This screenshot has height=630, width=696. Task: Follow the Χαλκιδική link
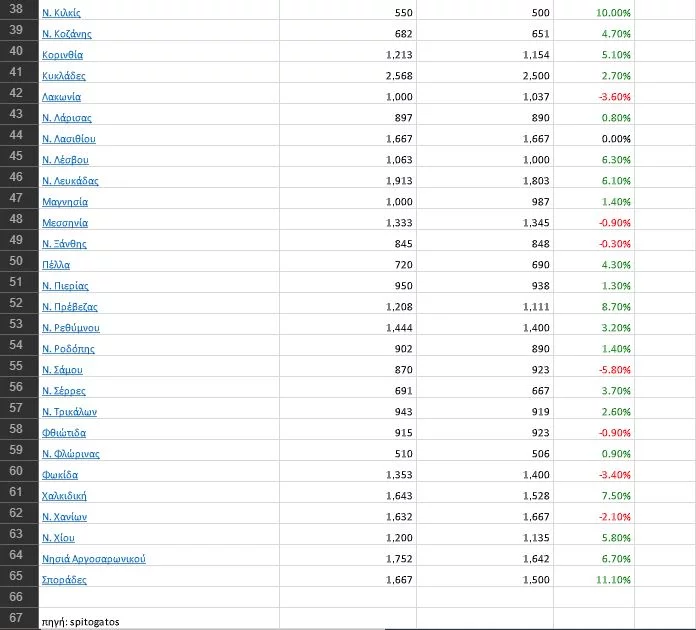[64, 496]
